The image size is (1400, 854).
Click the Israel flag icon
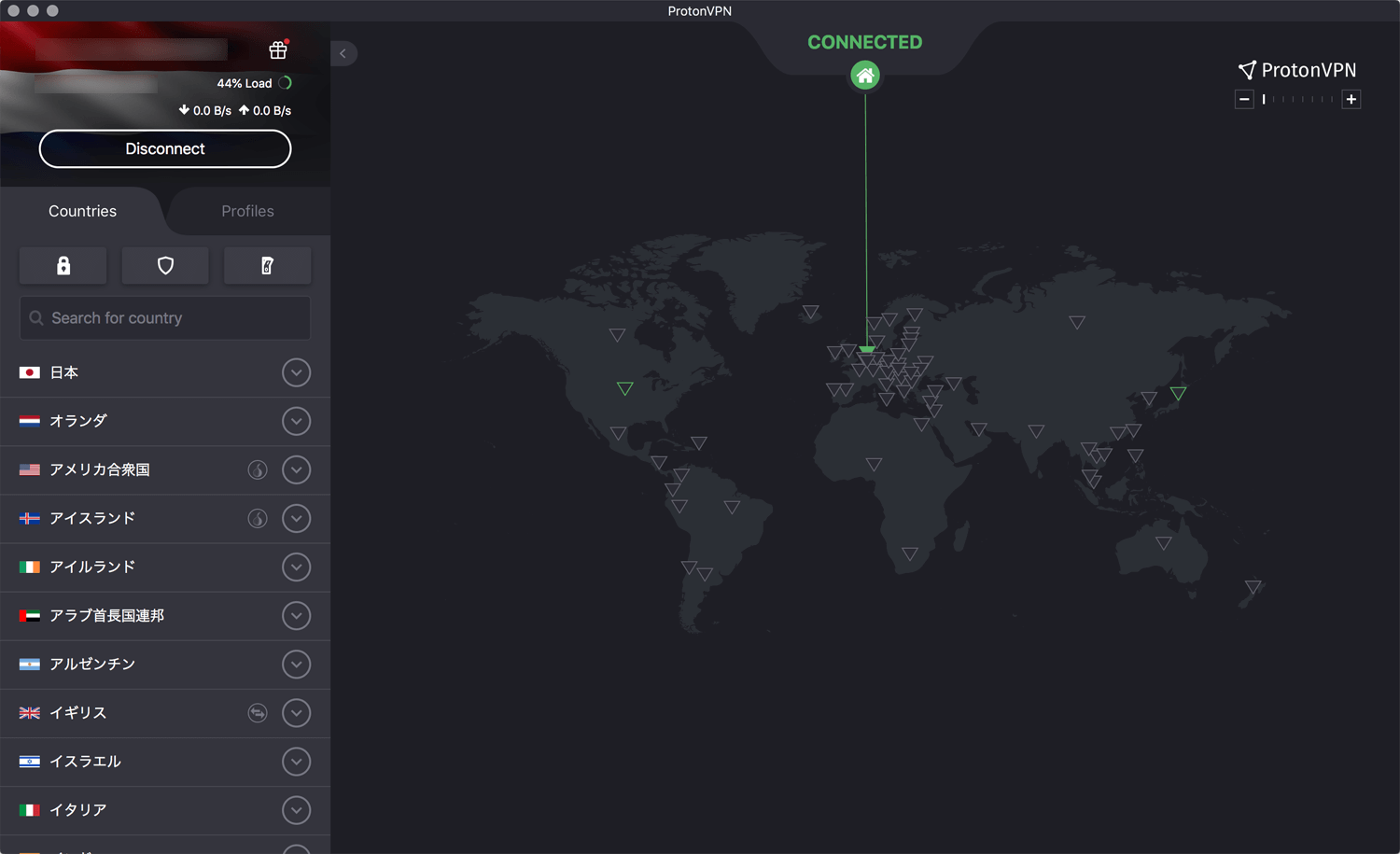click(x=30, y=761)
